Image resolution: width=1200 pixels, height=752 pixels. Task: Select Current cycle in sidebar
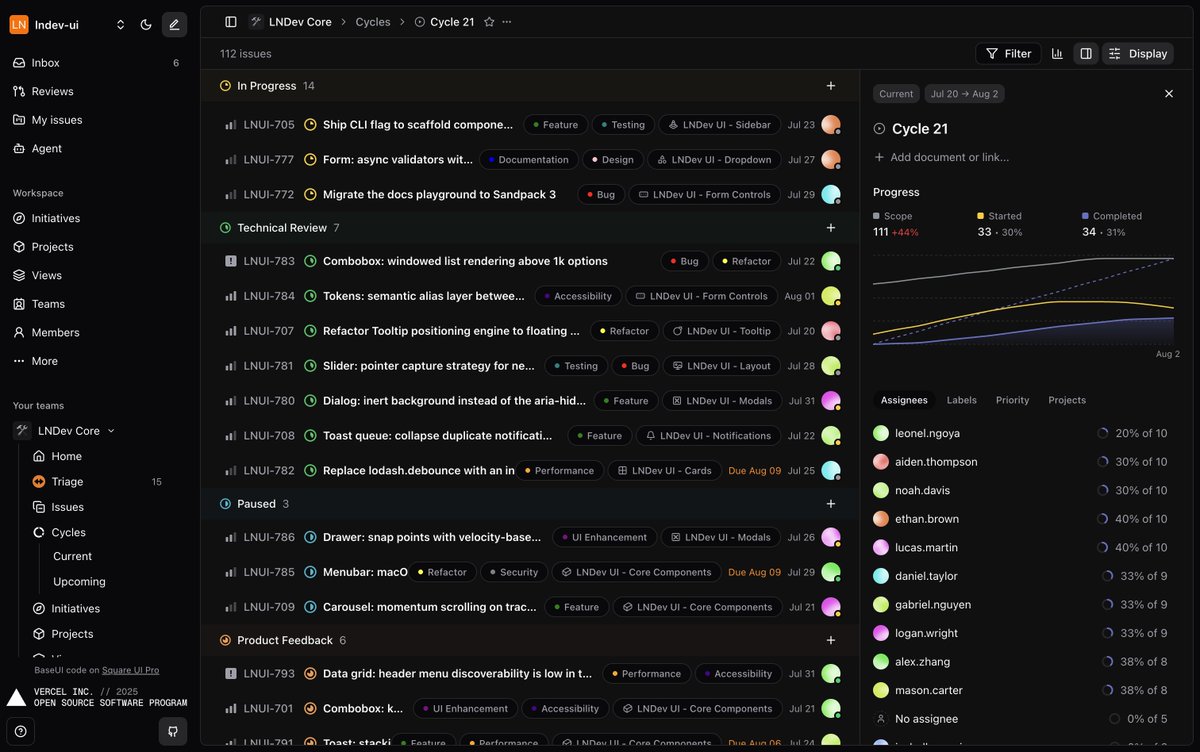pyautogui.click(x=72, y=556)
